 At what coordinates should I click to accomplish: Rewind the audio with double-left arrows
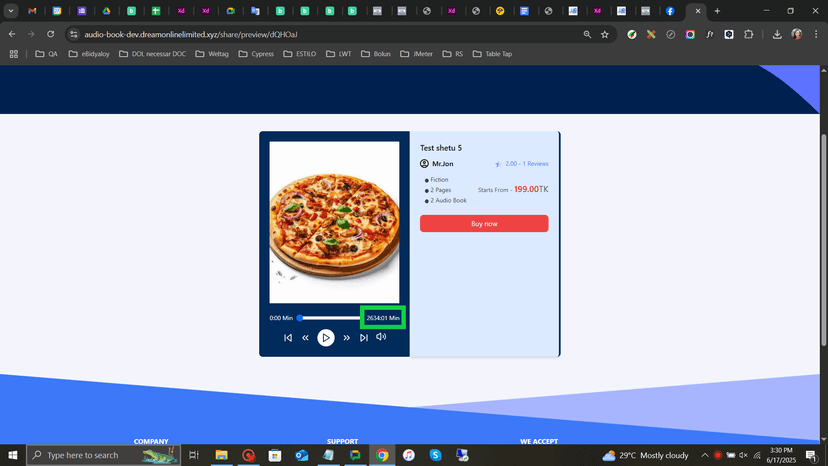(x=306, y=338)
